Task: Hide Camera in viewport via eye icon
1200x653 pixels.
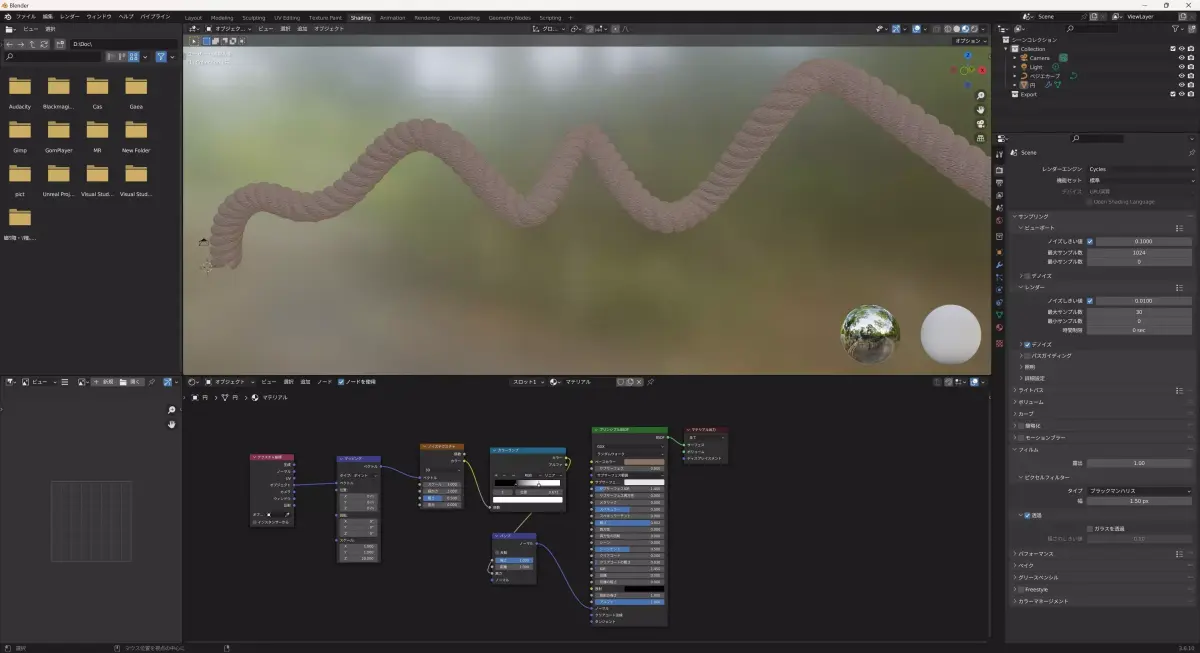Action: click(x=1182, y=58)
